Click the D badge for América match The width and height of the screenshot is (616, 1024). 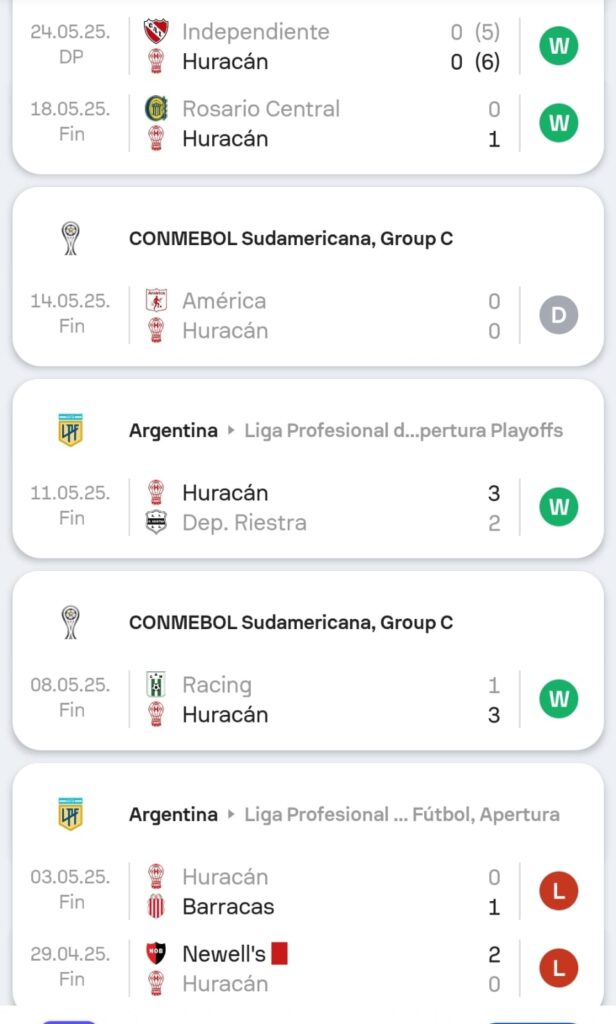[x=559, y=316]
